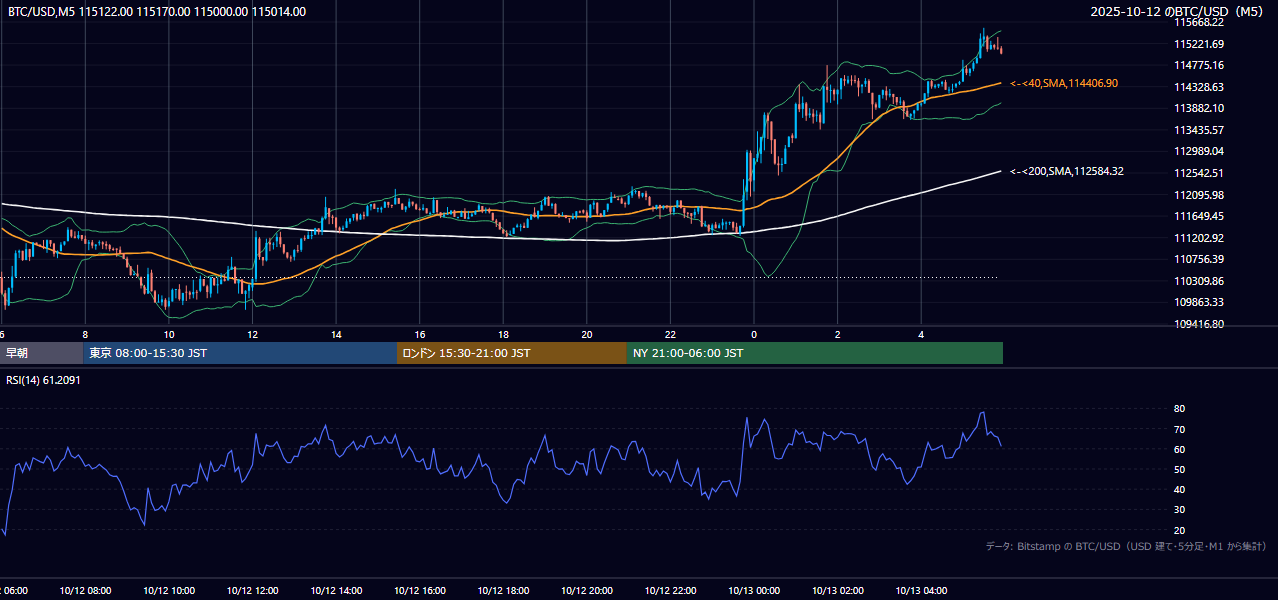
Task: Click hour tick 20 under price chart
Action: 587,335
